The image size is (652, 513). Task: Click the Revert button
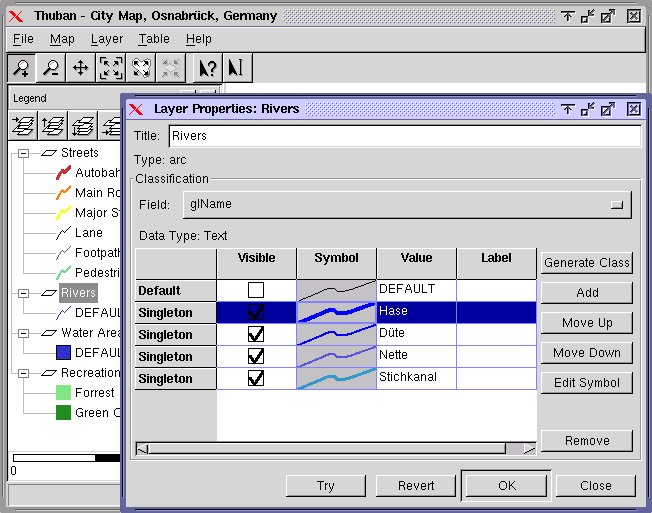click(x=416, y=486)
